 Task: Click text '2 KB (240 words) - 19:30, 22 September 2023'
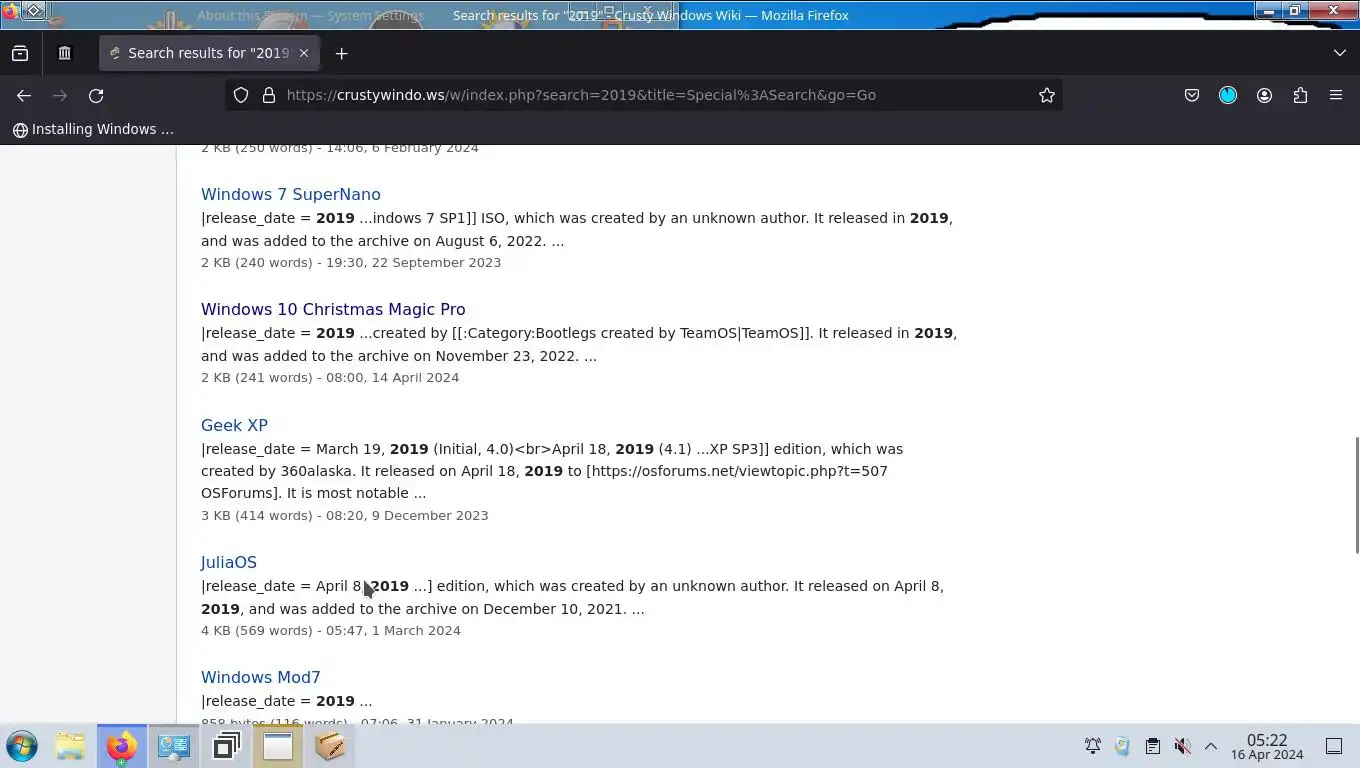351,262
